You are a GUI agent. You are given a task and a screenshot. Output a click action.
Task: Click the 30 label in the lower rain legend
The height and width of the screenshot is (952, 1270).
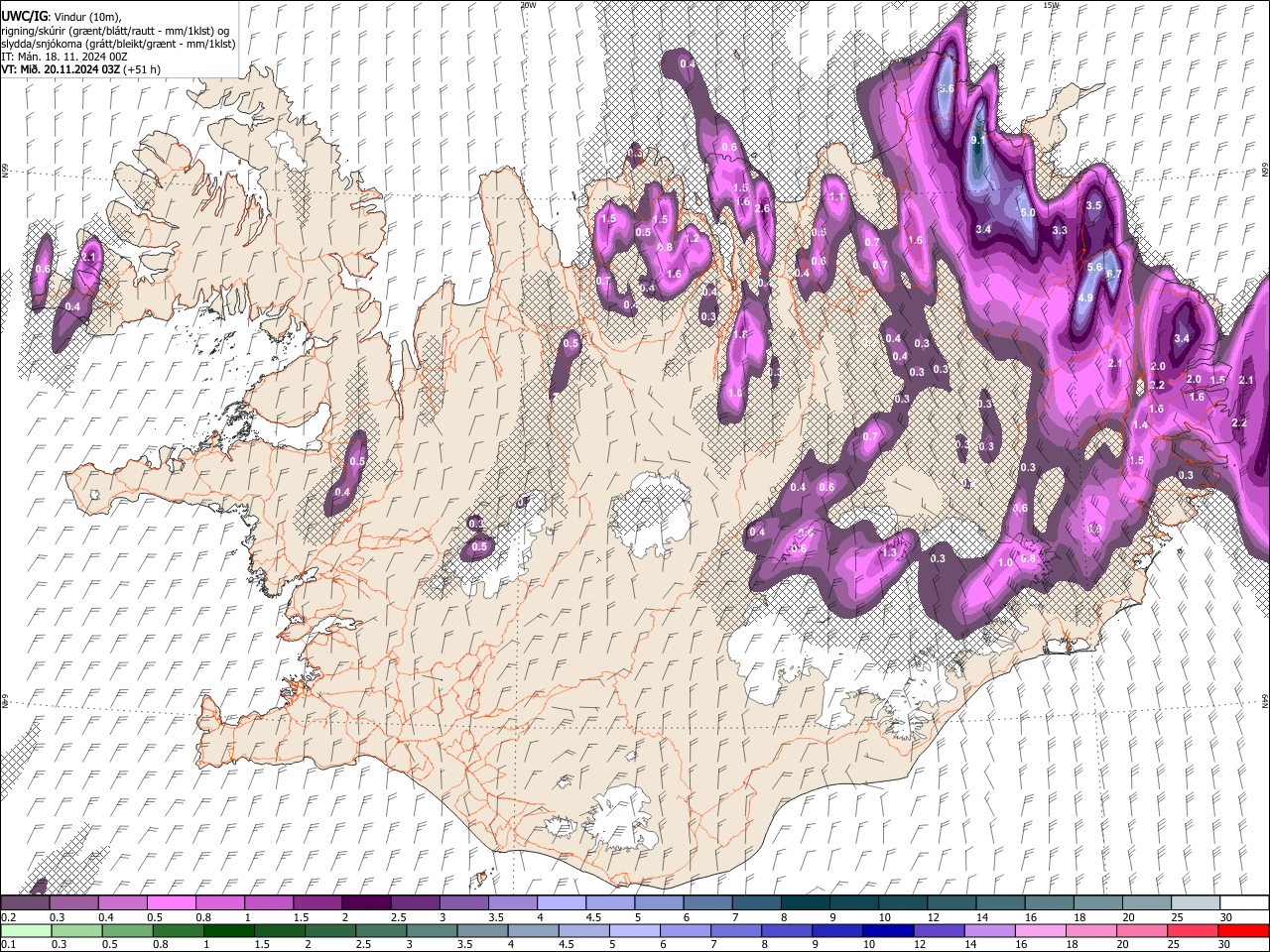click(1223, 943)
